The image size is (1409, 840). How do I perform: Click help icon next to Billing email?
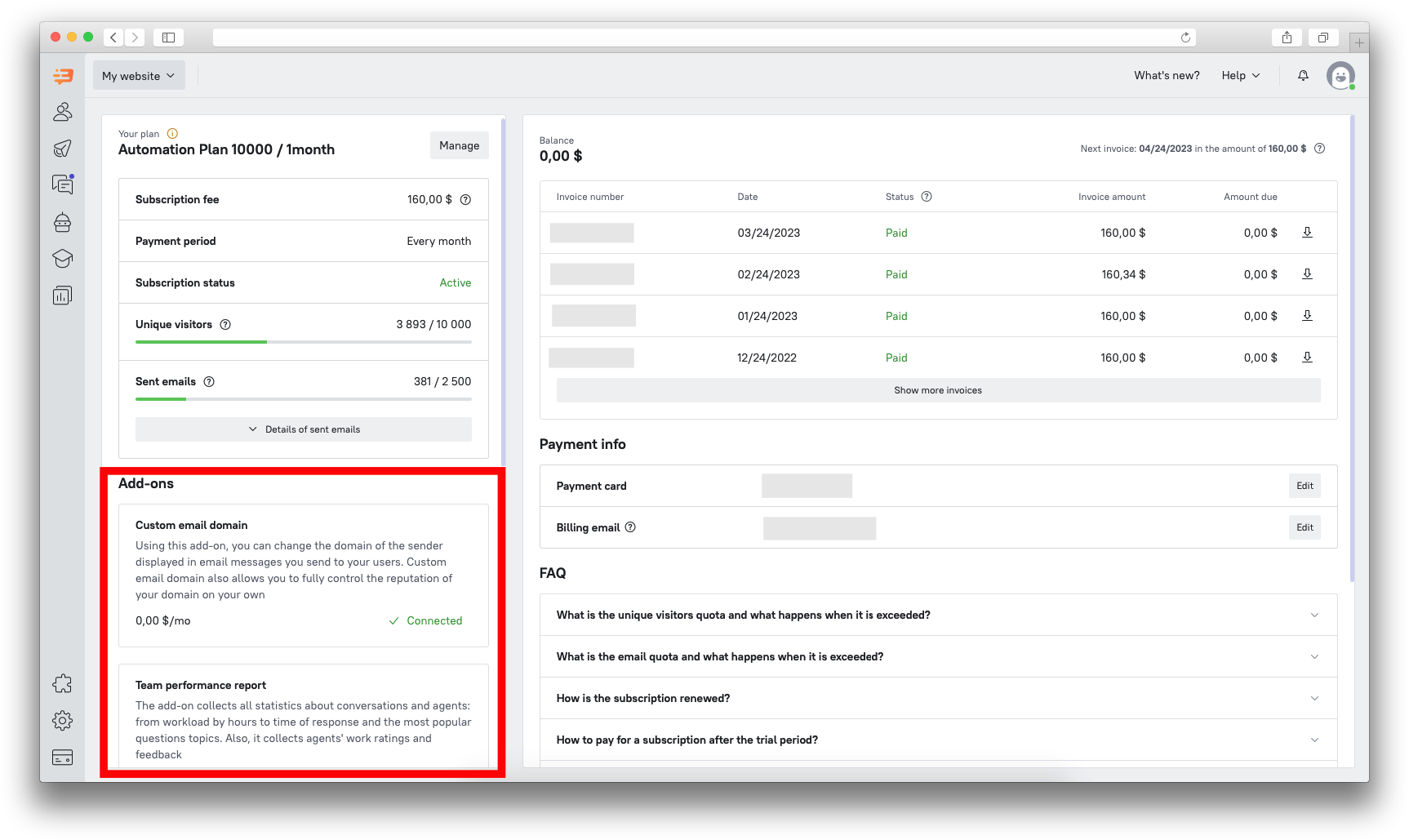click(630, 527)
